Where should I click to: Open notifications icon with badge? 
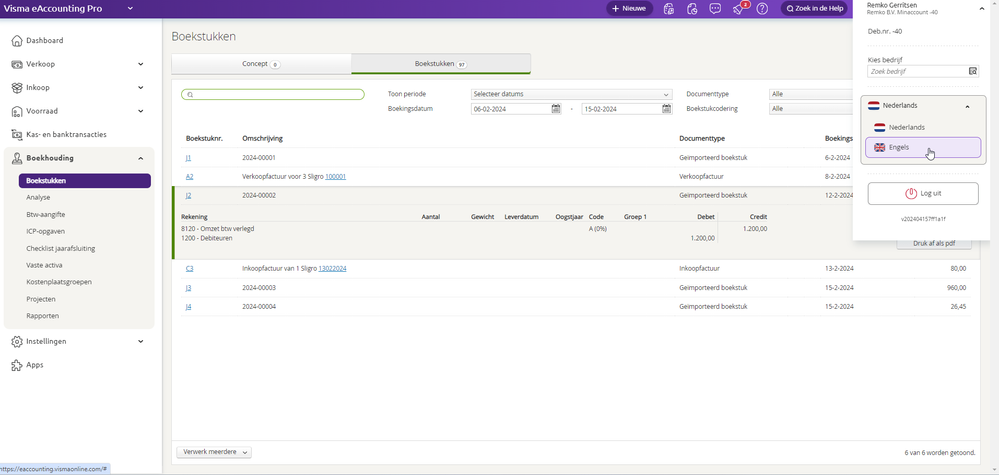(738, 9)
